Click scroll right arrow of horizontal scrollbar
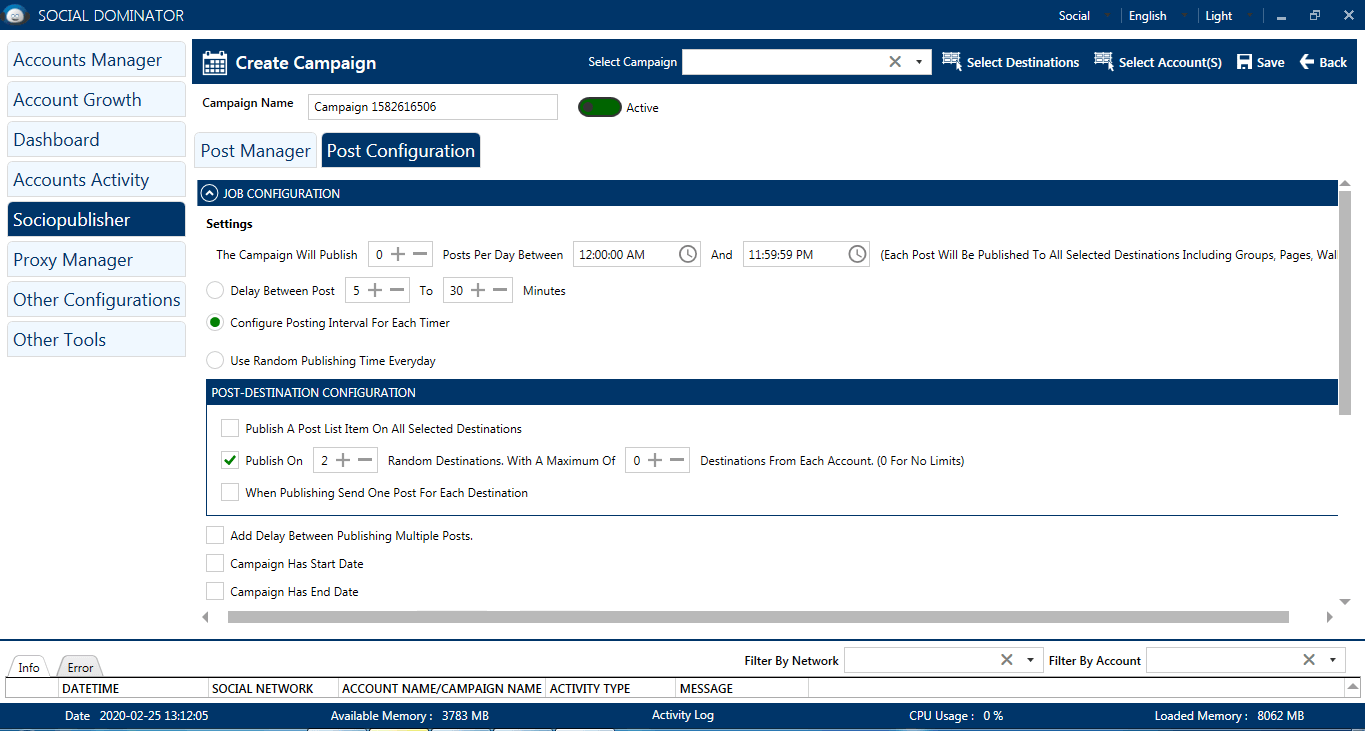 pyautogui.click(x=1330, y=617)
